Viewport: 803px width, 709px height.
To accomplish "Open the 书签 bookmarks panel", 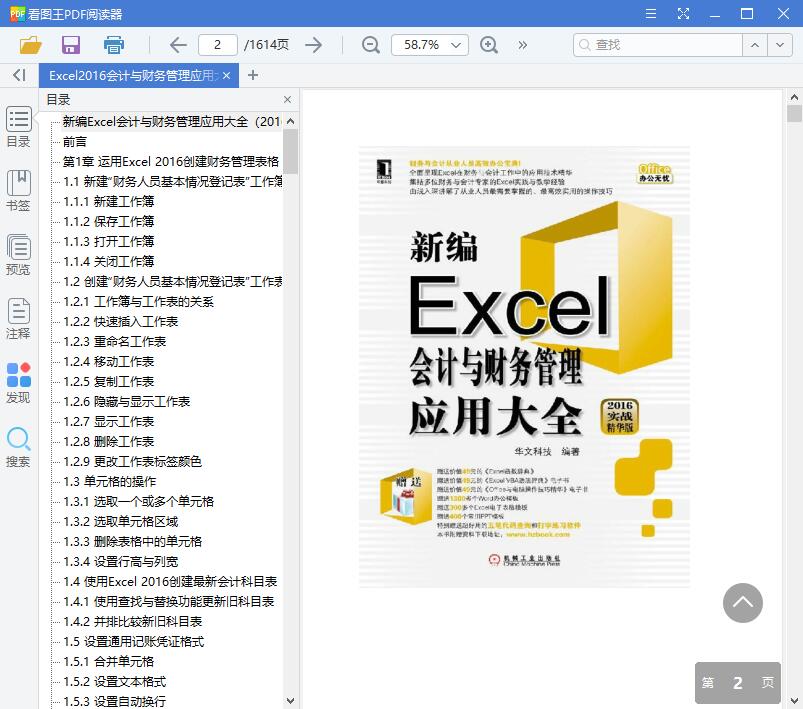I will [x=18, y=191].
